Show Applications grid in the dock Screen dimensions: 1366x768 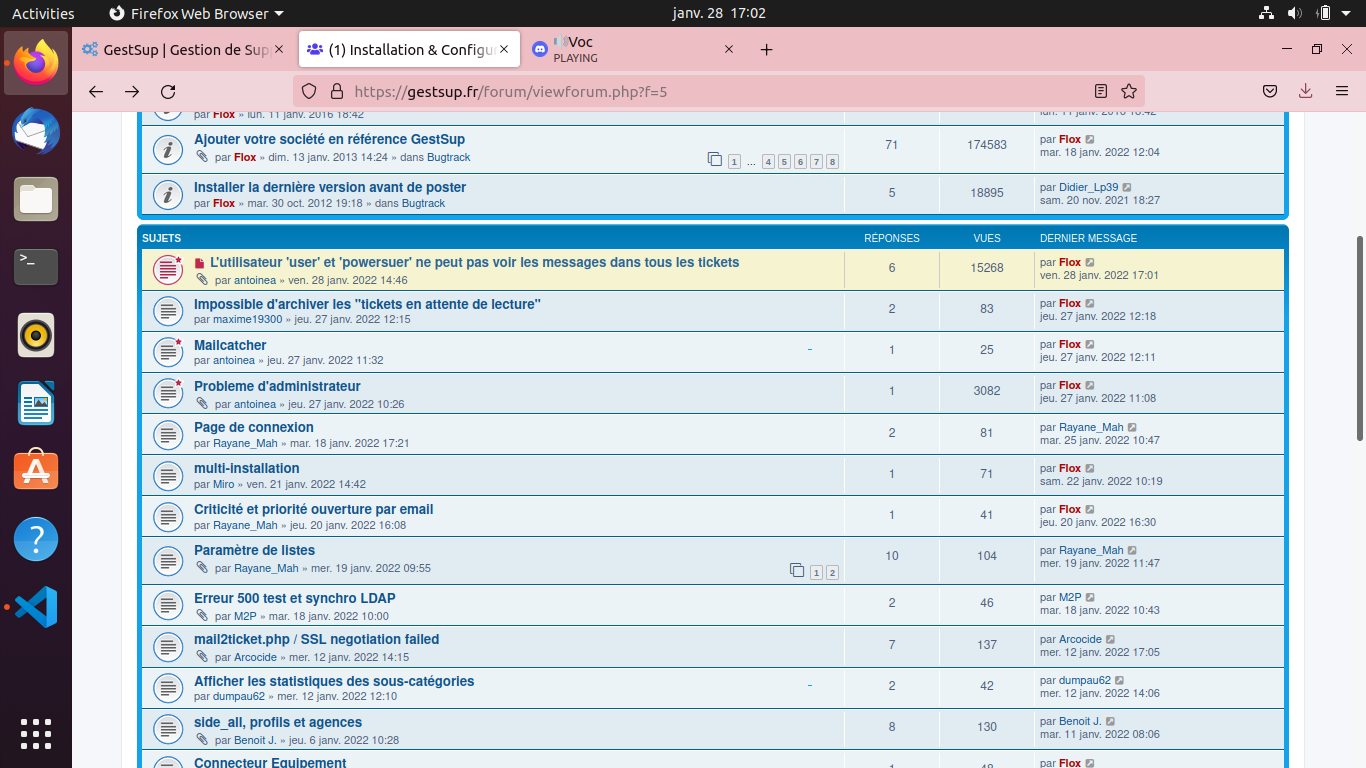[x=36, y=733]
